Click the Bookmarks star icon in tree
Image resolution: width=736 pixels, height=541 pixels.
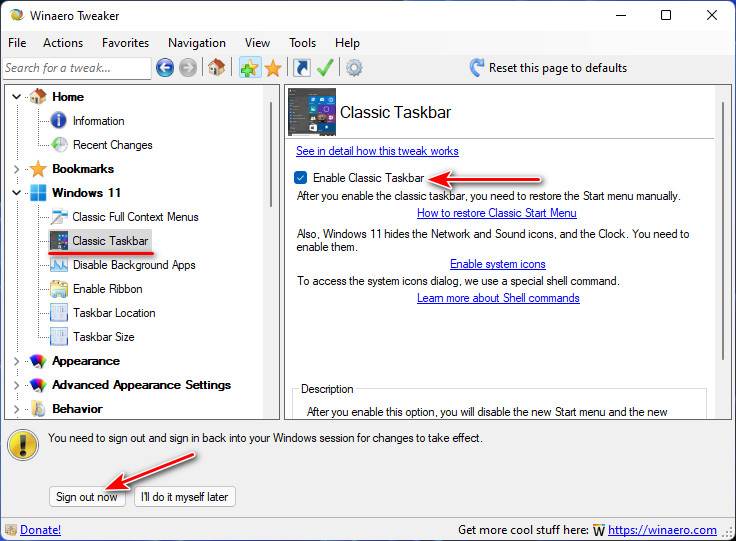click(x=38, y=169)
